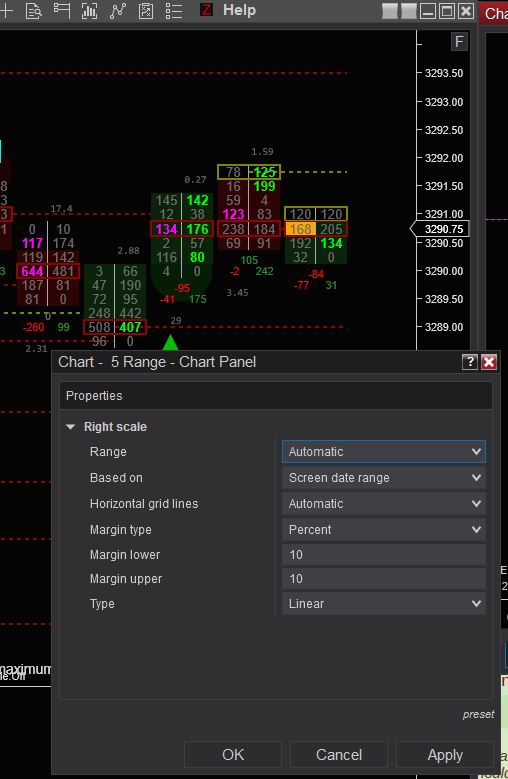Click the green 407 footprint cell

click(x=130, y=327)
